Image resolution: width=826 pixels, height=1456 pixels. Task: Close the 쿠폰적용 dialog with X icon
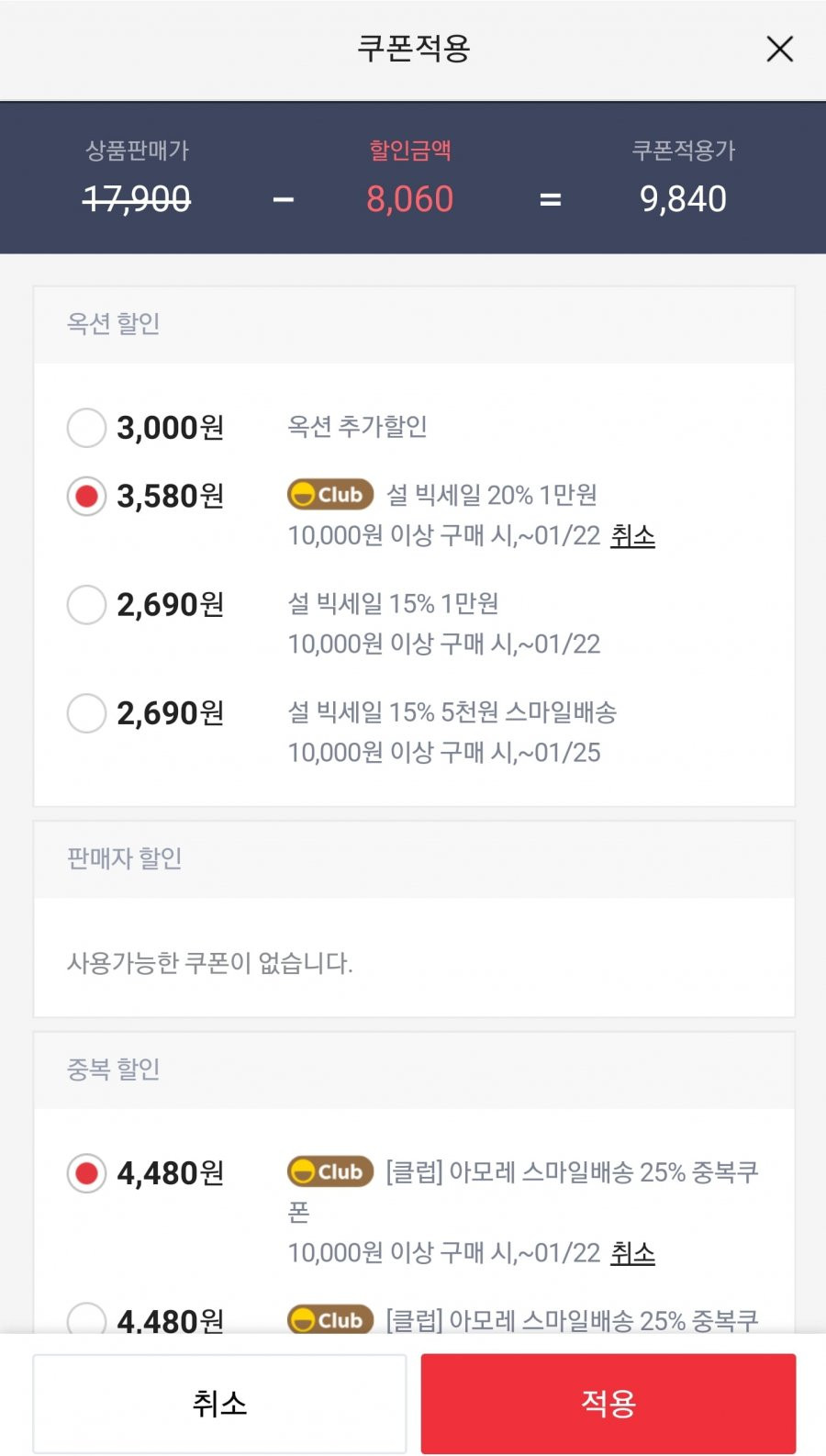[779, 49]
